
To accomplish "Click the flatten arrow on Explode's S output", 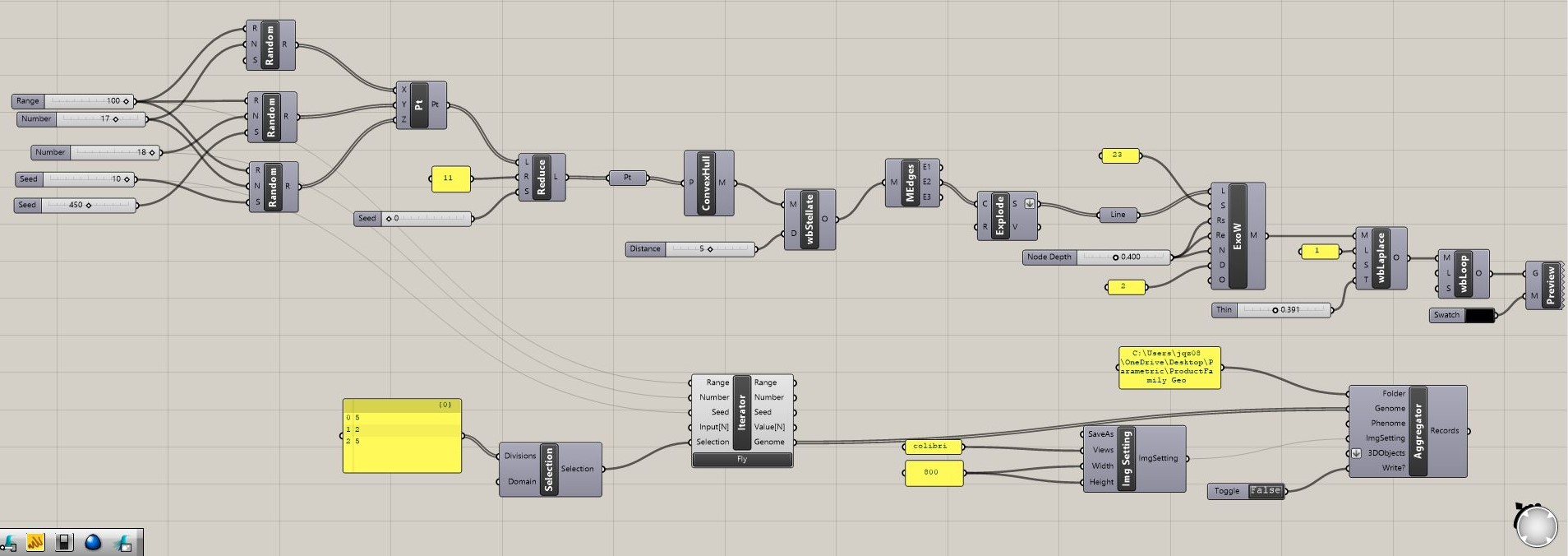I will (x=1029, y=203).
